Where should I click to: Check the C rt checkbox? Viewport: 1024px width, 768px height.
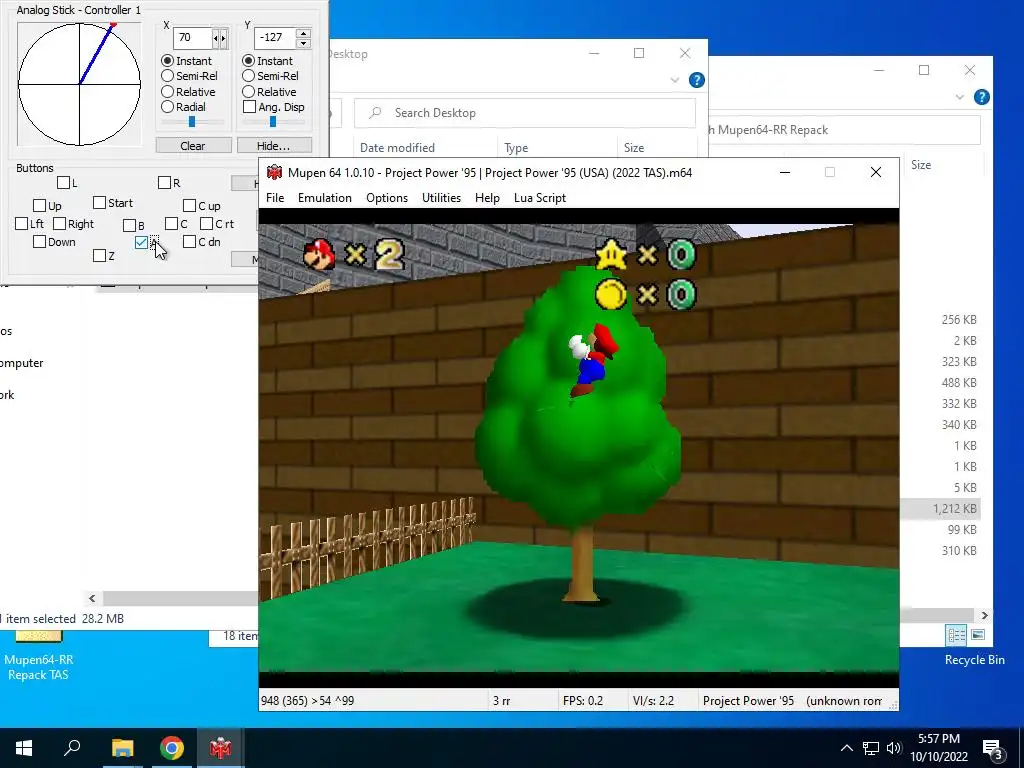click(x=206, y=223)
